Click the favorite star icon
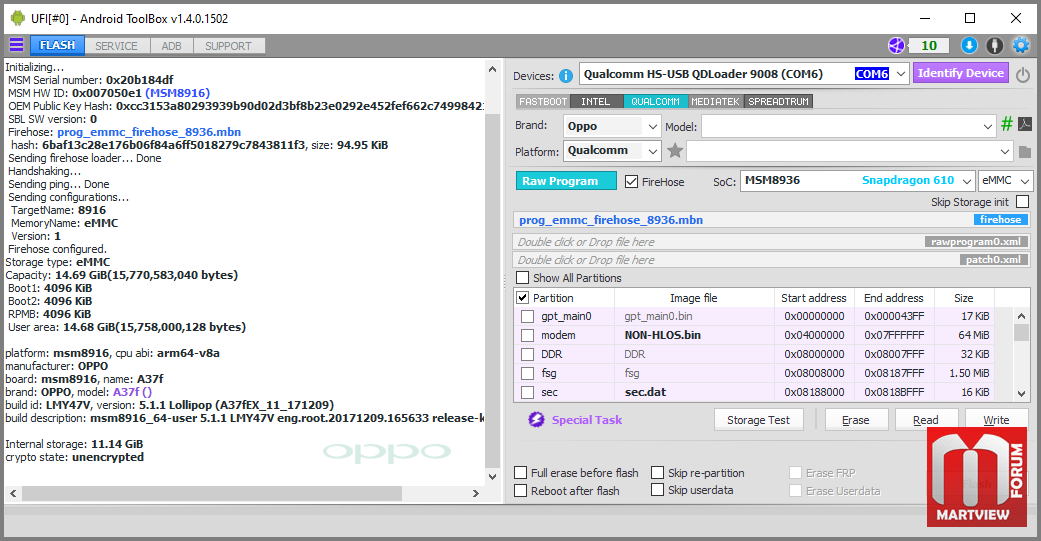 (675, 151)
